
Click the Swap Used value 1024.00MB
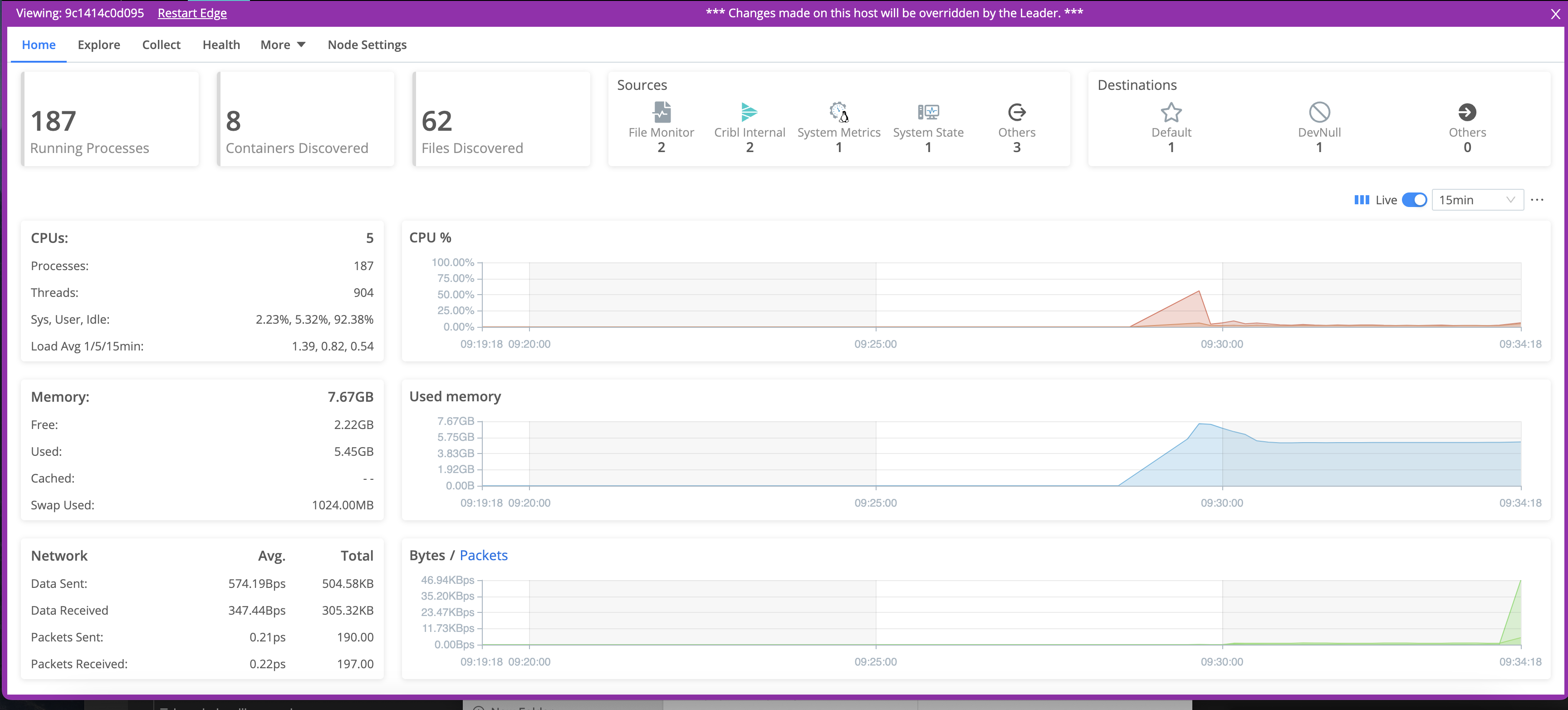coord(343,505)
